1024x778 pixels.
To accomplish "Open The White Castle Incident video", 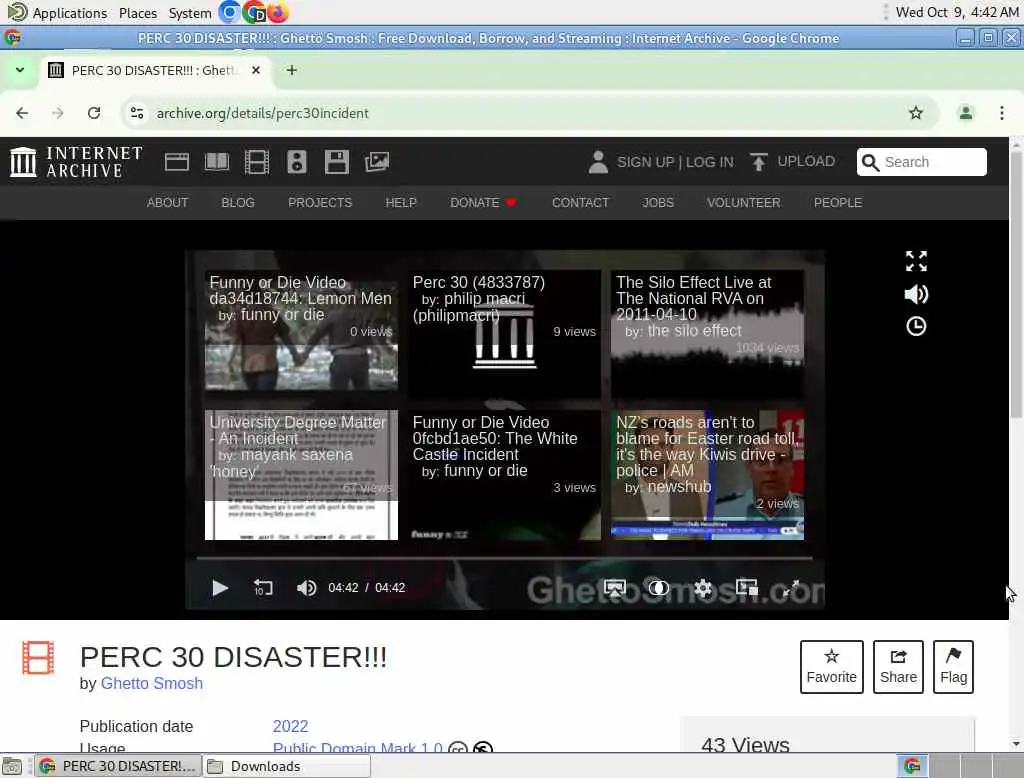I will (504, 475).
